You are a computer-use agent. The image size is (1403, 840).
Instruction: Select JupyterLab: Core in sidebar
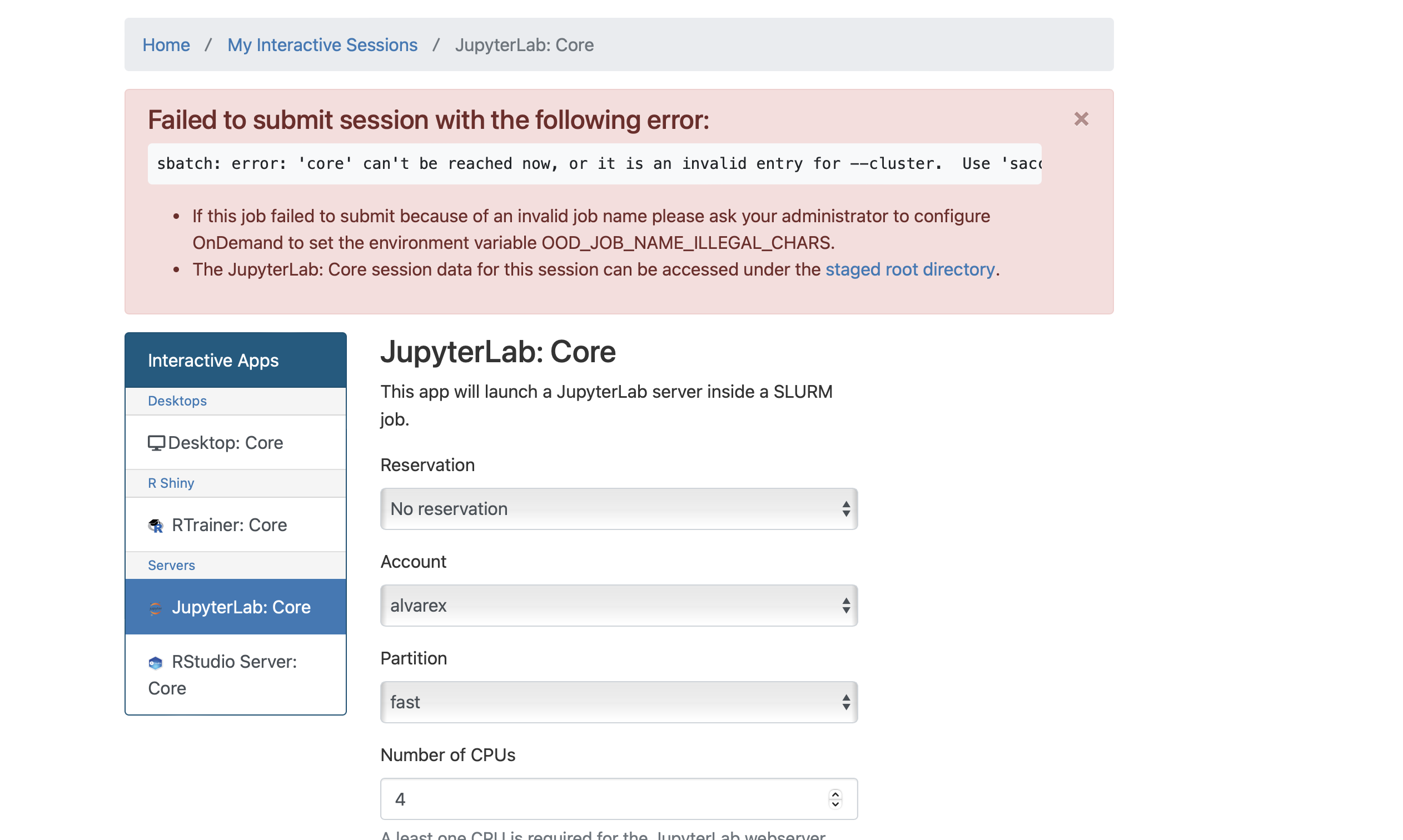pos(236,607)
